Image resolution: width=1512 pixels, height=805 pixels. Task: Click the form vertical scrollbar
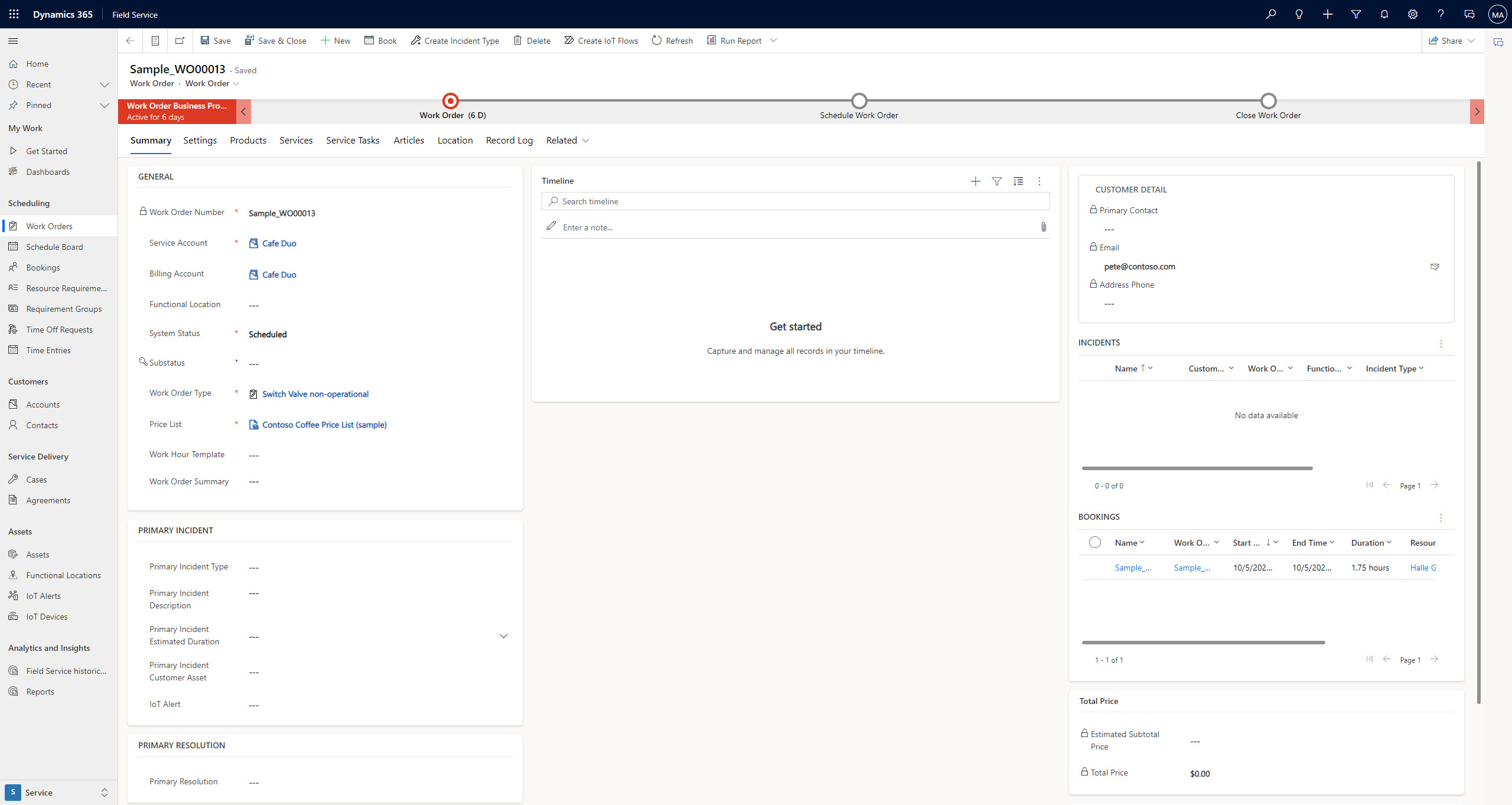pos(1478,431)
